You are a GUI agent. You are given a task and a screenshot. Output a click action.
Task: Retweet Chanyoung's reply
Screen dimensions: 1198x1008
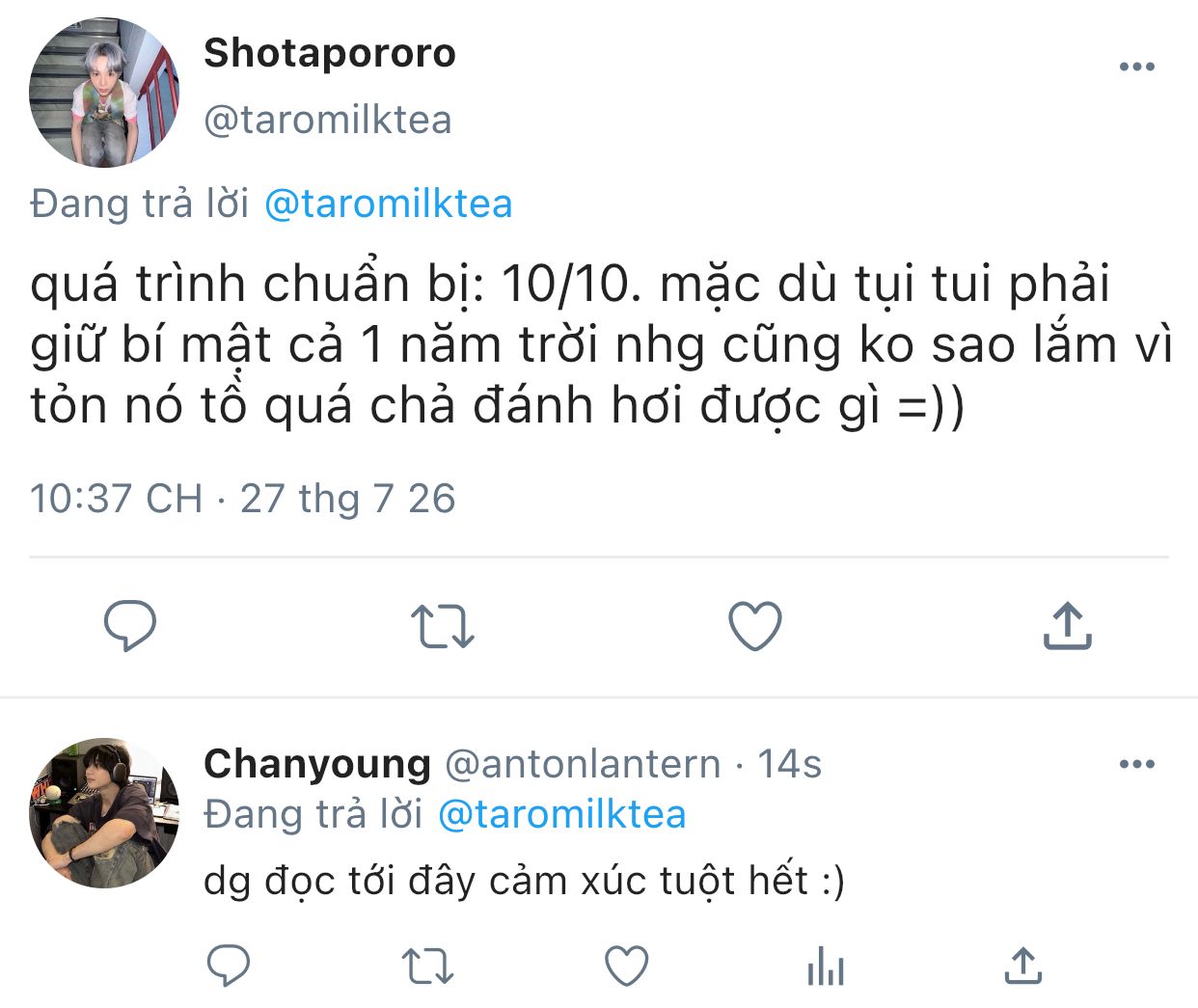pos(426,966)
